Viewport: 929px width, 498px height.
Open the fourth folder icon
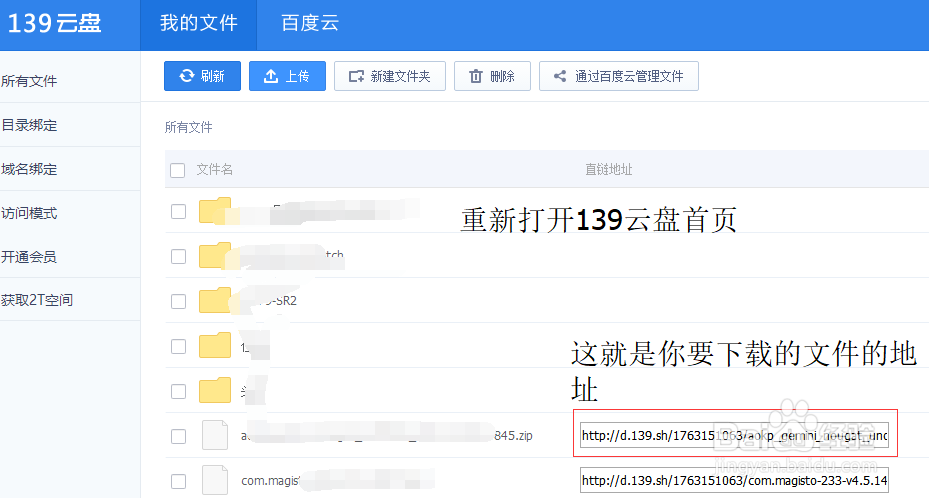tap(214, 345)
